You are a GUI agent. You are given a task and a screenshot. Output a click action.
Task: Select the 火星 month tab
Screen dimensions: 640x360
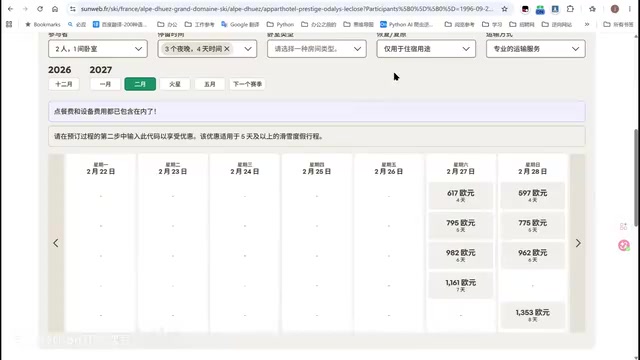[175, 84]
